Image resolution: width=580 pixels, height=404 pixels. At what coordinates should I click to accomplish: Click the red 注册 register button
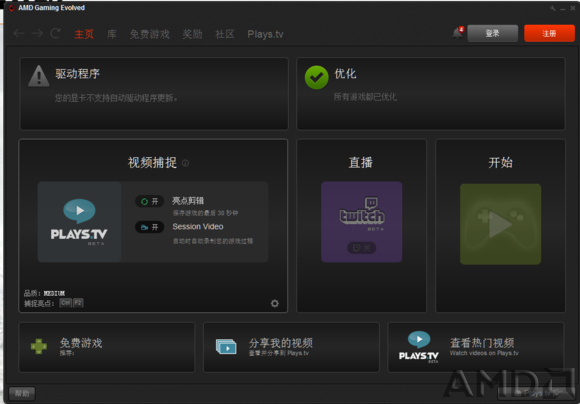(549, 33)
